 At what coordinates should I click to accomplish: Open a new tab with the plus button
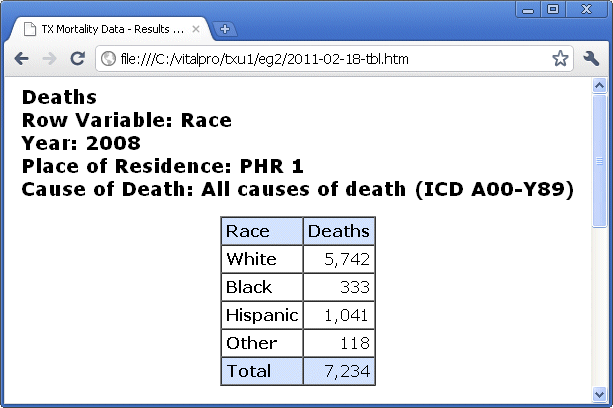[225, 29]
